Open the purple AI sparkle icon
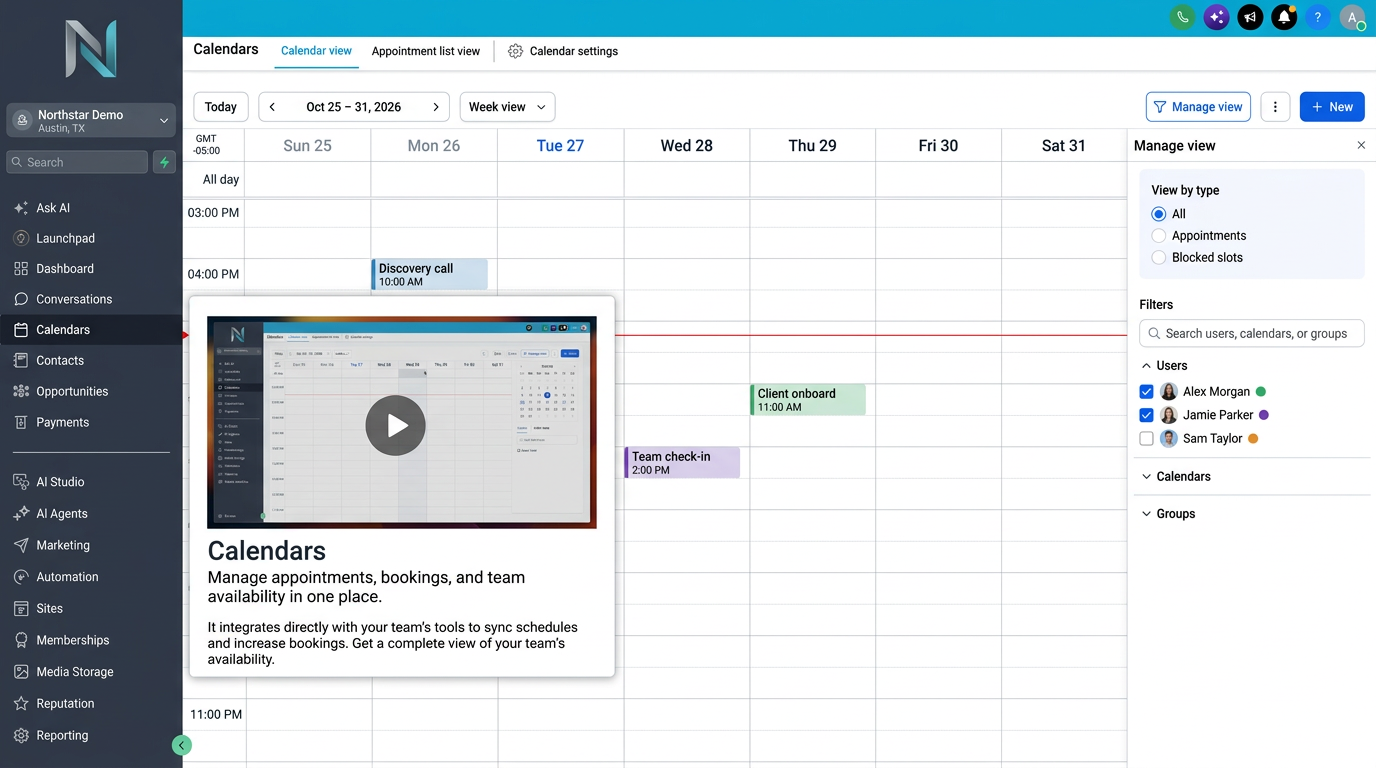The height and width of the screenshot is (768, 1376). pos(1216,17)
